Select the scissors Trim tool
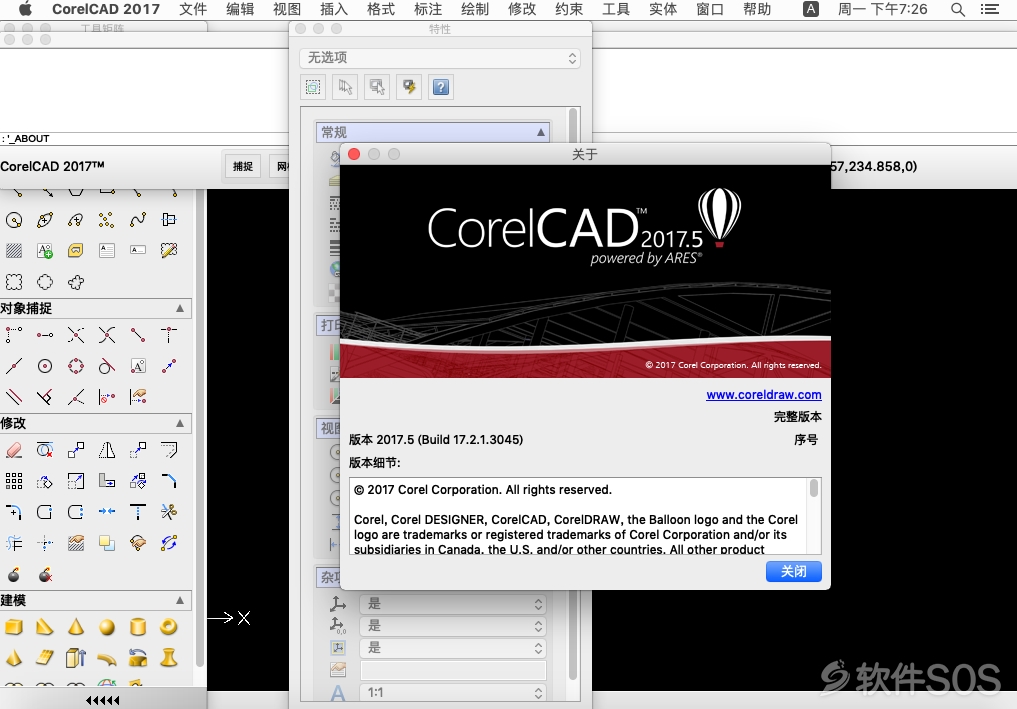This screenshot has height=709, width=1017. point(169,512)
